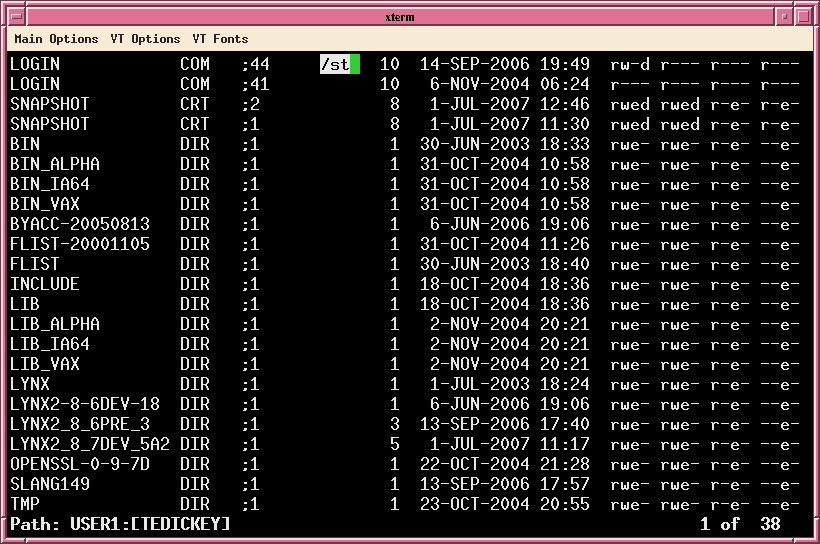Image resolution: width=820 pixels, height=544 pixels.
Task: Select the LYNX2_8_7DEV_5A2 directory
Action: click(90, 444)
